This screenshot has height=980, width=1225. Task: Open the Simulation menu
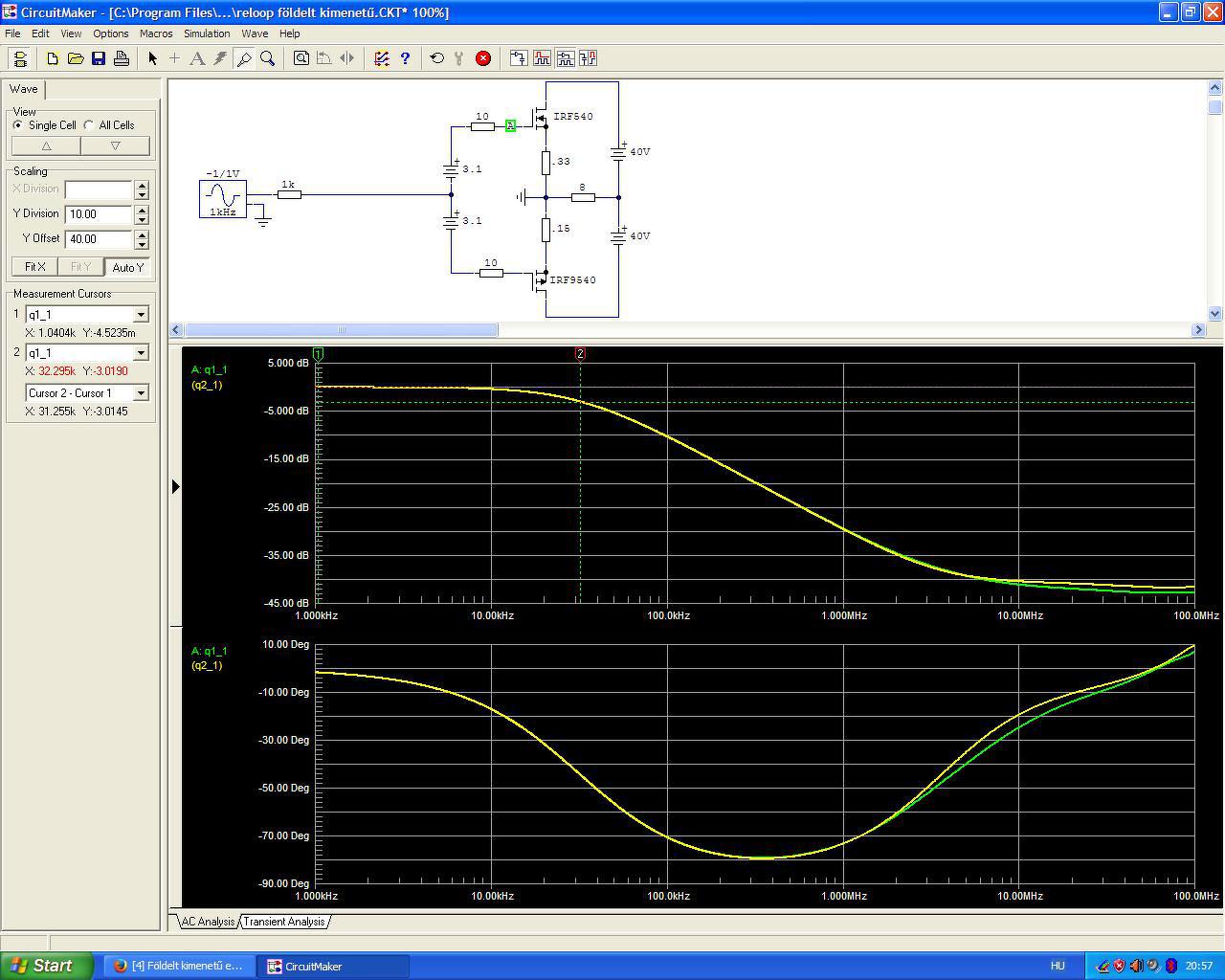207,33
